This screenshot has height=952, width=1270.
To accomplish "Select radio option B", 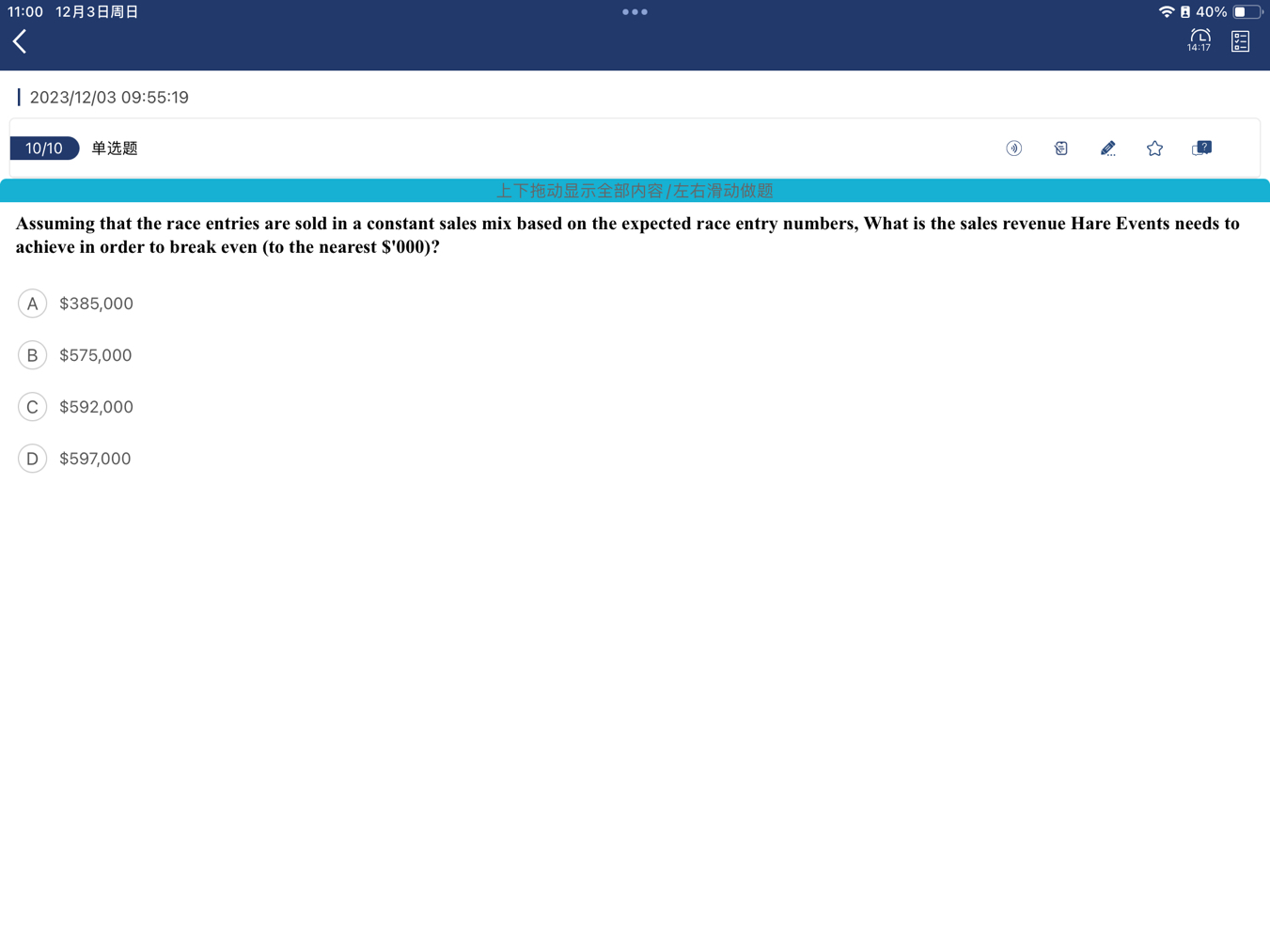I will (x=32, y=355).
